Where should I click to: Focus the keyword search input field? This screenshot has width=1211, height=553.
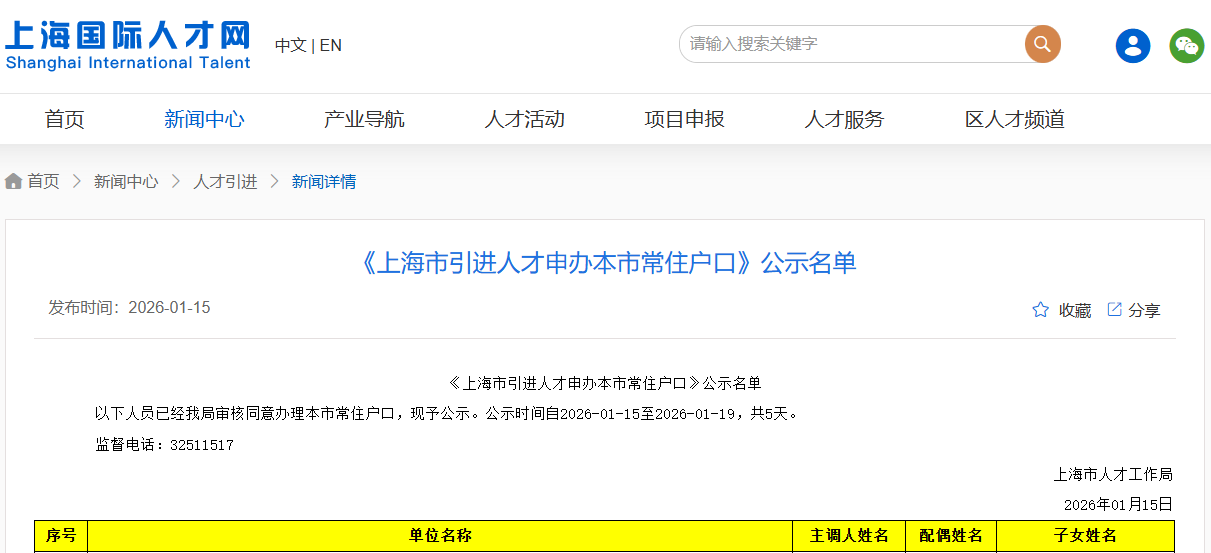coord(852,44)
